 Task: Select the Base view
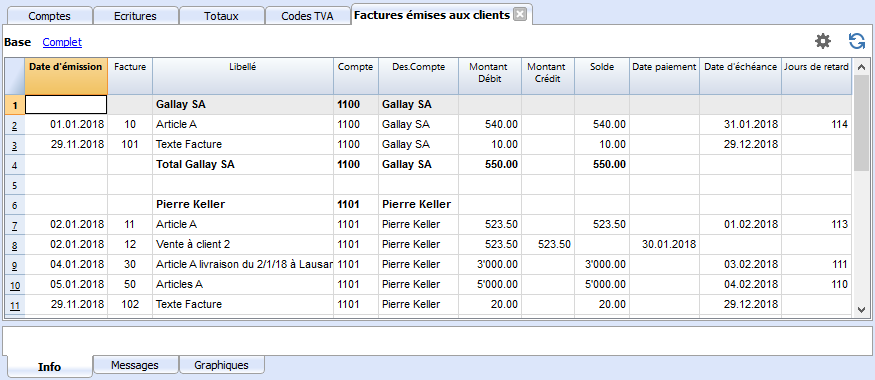pyautogui.click(x=18, y=42)
